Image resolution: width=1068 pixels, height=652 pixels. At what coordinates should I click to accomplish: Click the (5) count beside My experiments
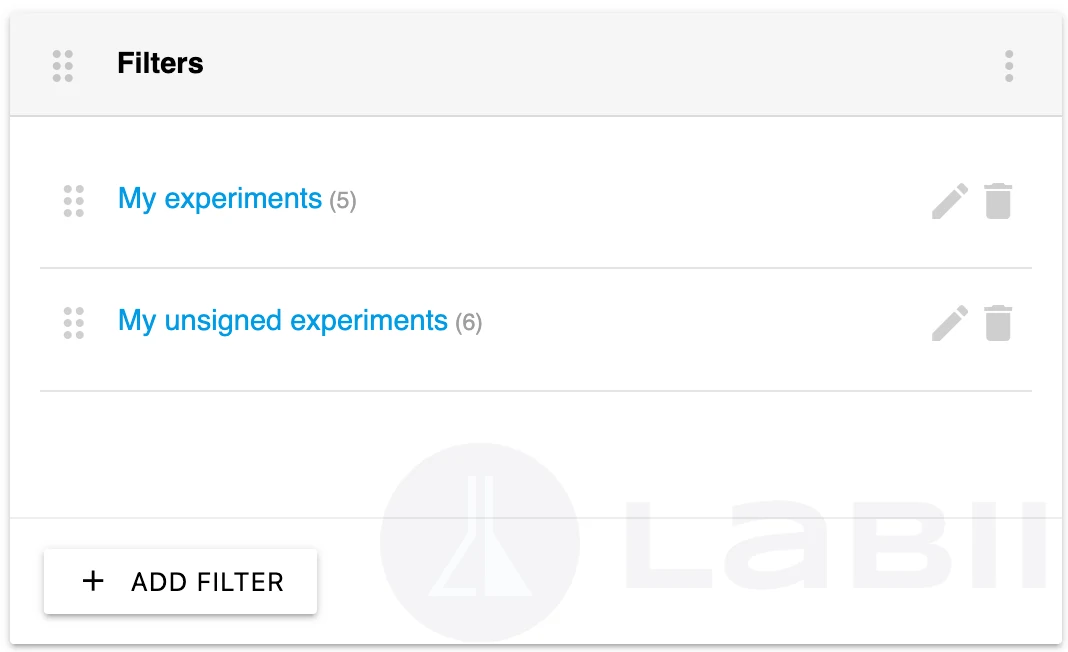343,201
